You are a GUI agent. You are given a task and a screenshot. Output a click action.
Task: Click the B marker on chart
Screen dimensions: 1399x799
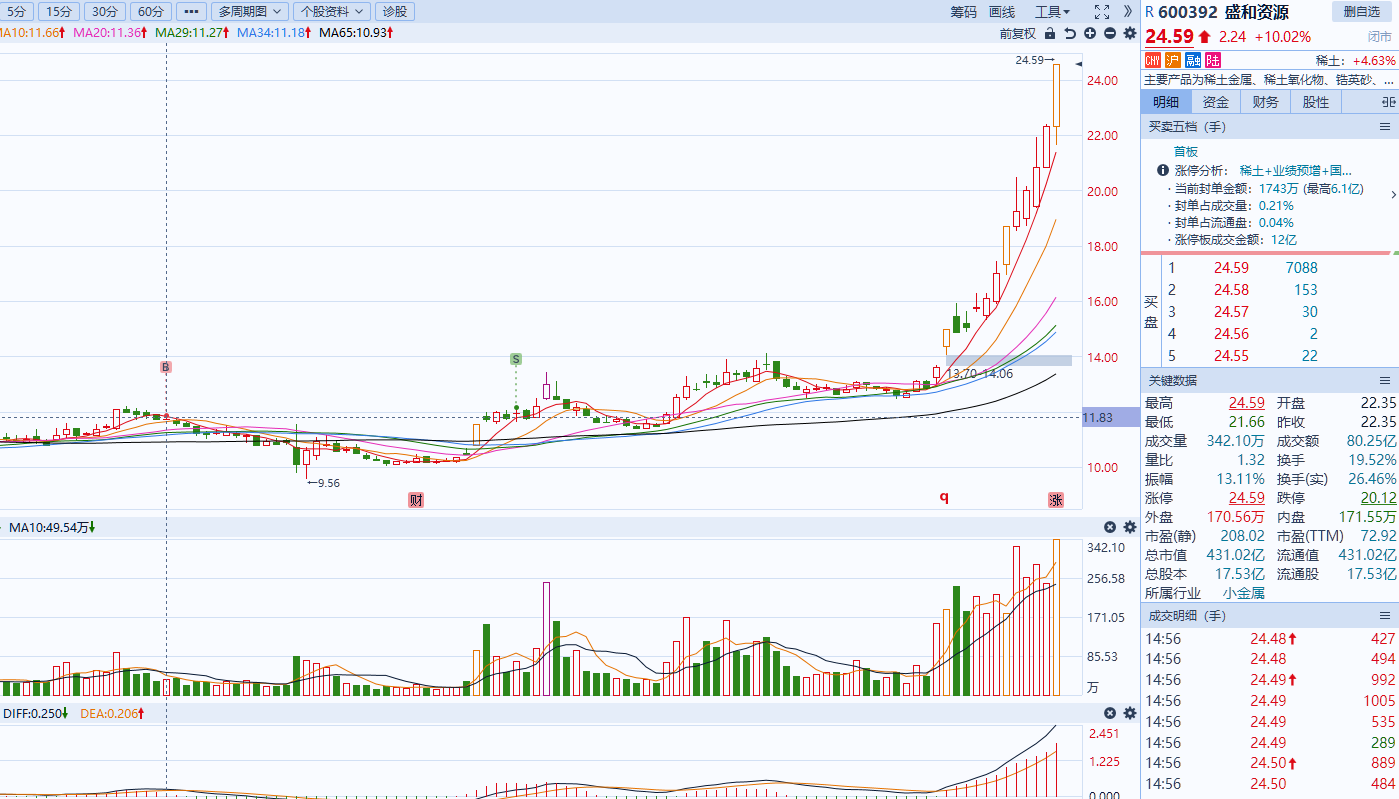(166, 367)
